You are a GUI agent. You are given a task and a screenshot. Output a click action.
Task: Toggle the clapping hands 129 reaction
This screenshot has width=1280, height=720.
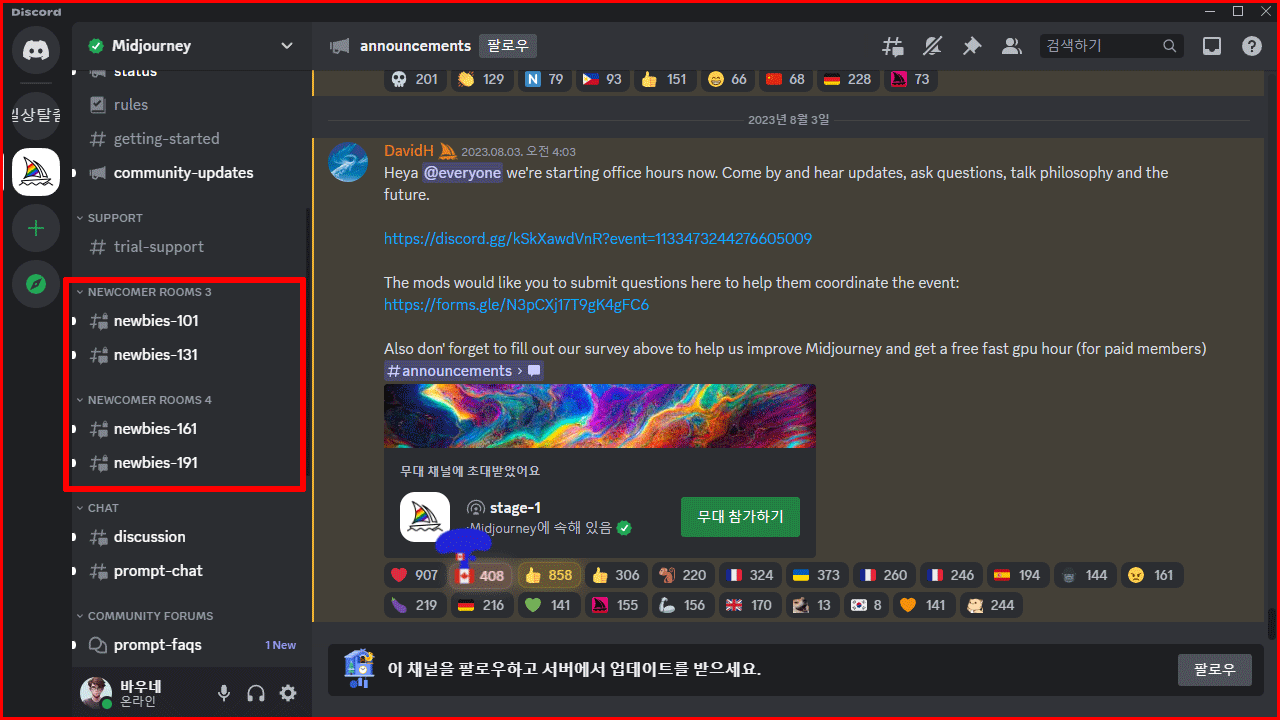481,79
